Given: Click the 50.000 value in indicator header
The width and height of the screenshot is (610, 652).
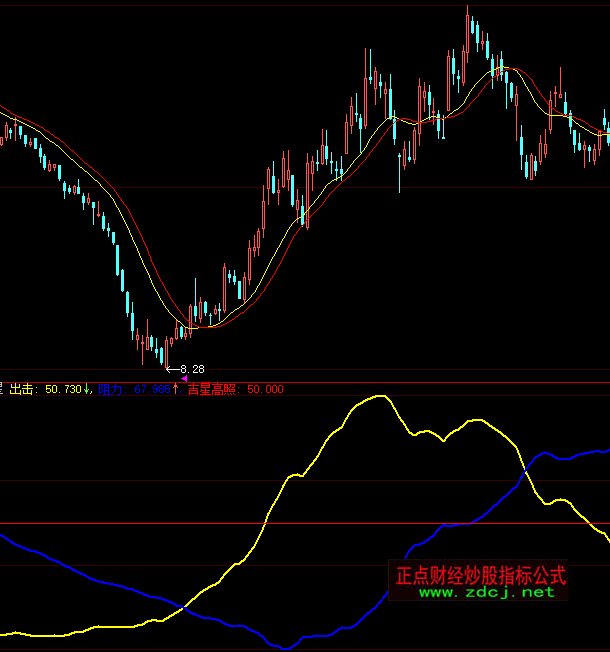Looking at the screenshot, I should 265,389.
